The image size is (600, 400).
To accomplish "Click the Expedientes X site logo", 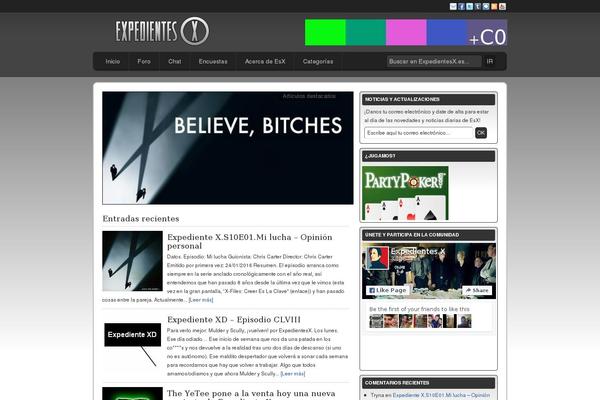I will click(x=162, y=31).
